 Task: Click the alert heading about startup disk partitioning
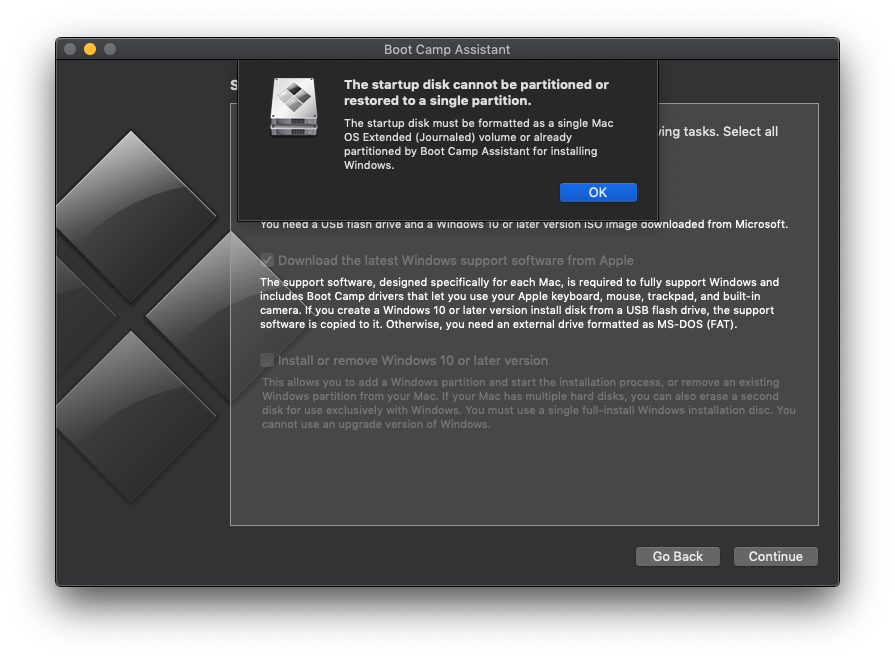[476, 92]
